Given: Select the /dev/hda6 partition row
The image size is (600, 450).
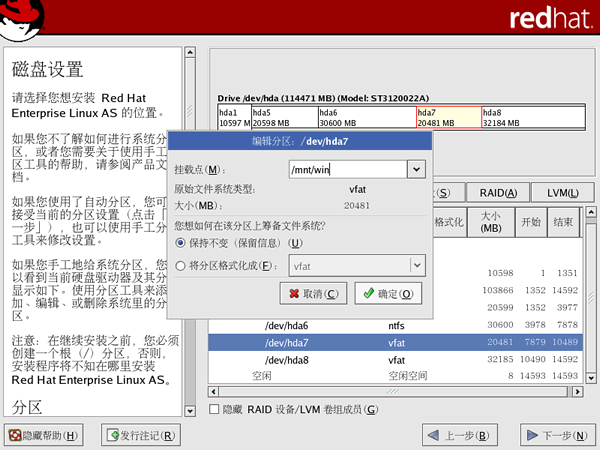Looking at the screenshot, I should click(395, 325).
